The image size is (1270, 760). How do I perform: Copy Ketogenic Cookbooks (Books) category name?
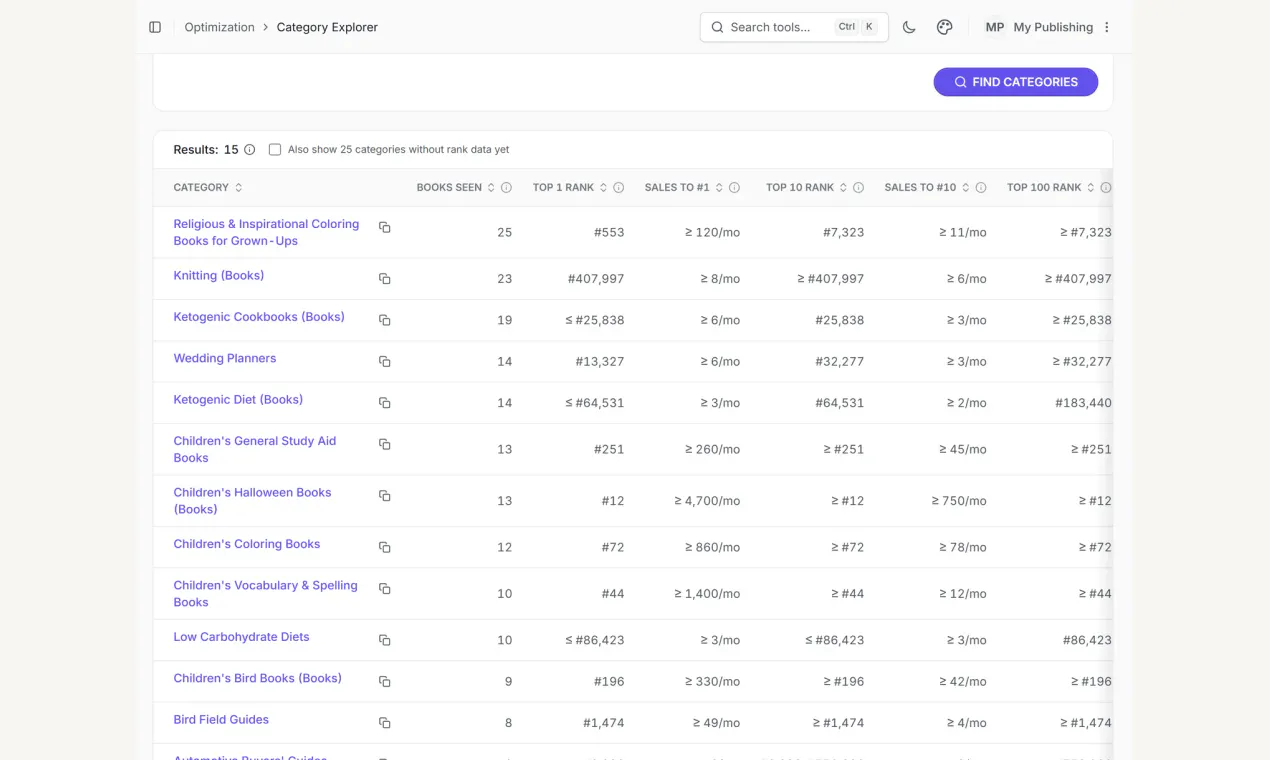pyautogui.click(x=384, y=320)
